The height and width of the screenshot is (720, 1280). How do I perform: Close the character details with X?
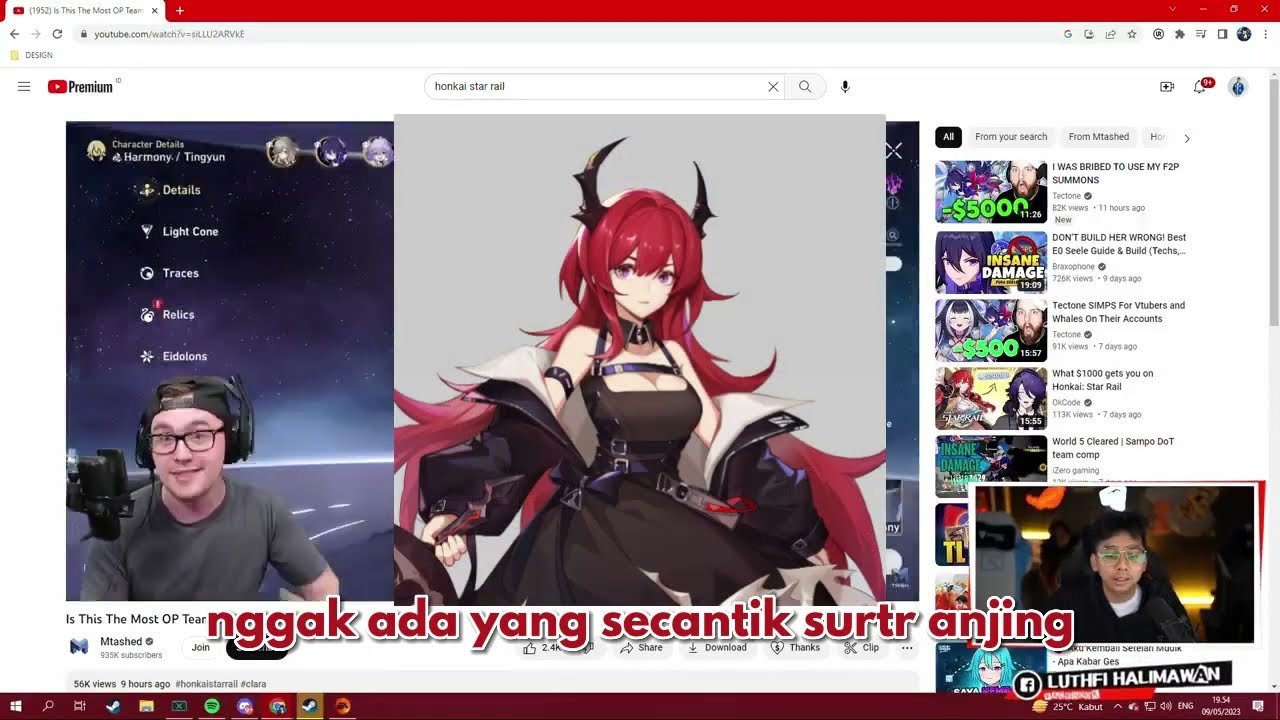(x=894, y=151)
